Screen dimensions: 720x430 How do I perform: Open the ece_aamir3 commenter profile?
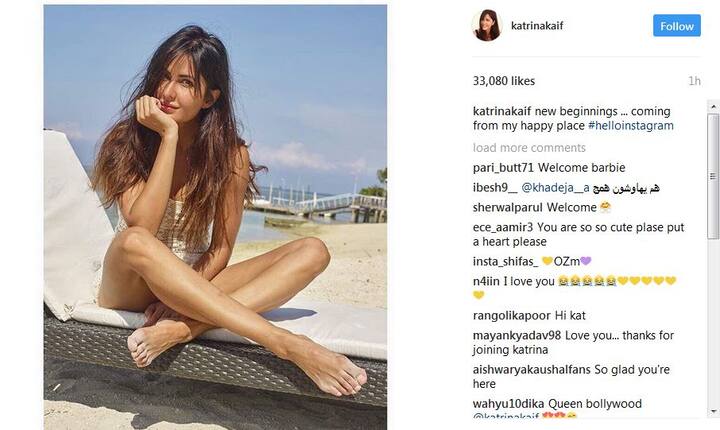pos(503,227)
